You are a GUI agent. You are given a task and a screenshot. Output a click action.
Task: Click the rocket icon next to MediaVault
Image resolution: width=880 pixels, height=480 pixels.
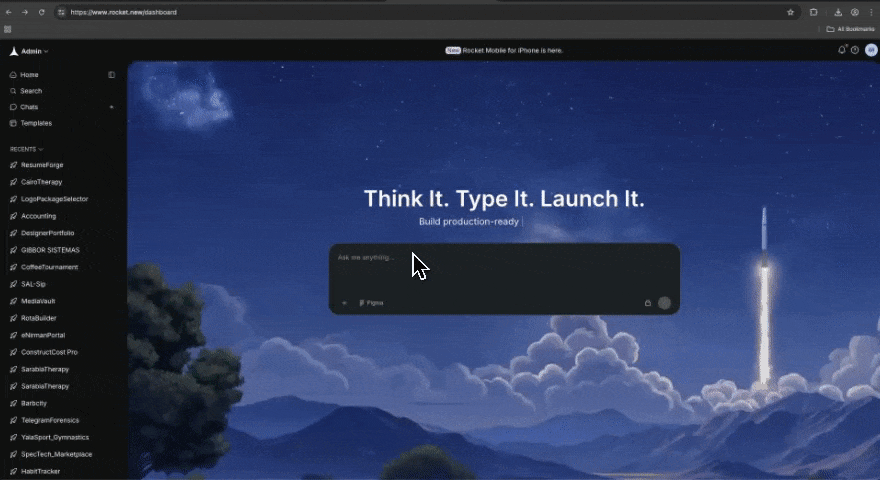point(13,301)
